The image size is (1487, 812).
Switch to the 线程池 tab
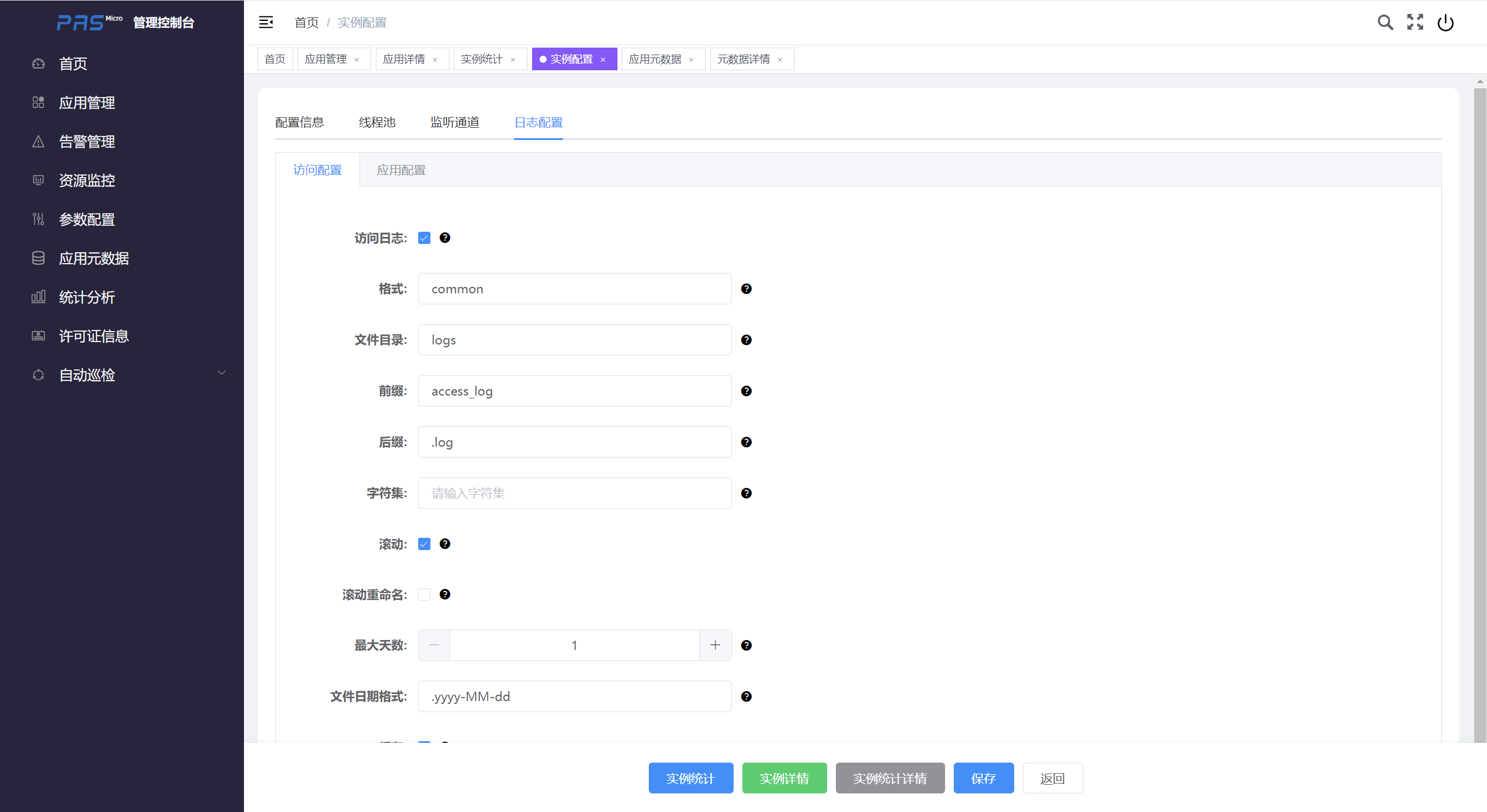coord(377,123)
